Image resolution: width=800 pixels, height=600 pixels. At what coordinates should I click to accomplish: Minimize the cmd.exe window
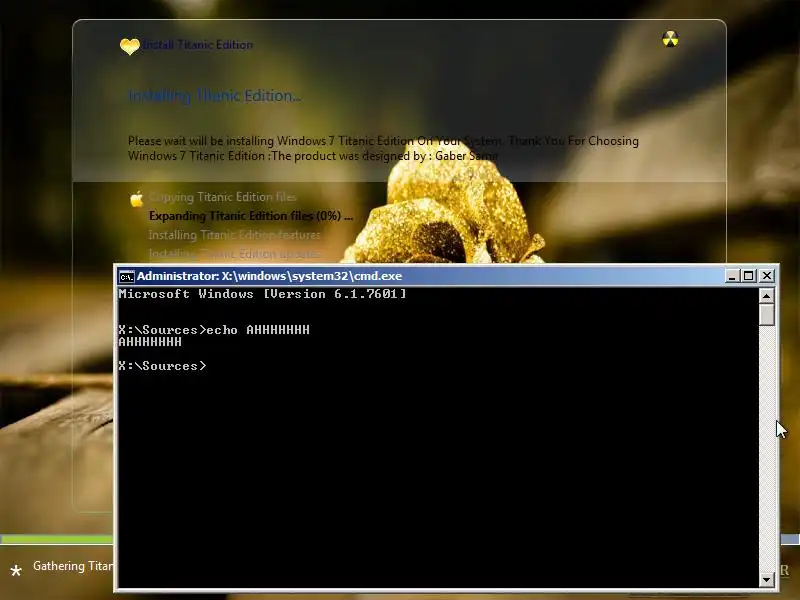click(732, 276)
